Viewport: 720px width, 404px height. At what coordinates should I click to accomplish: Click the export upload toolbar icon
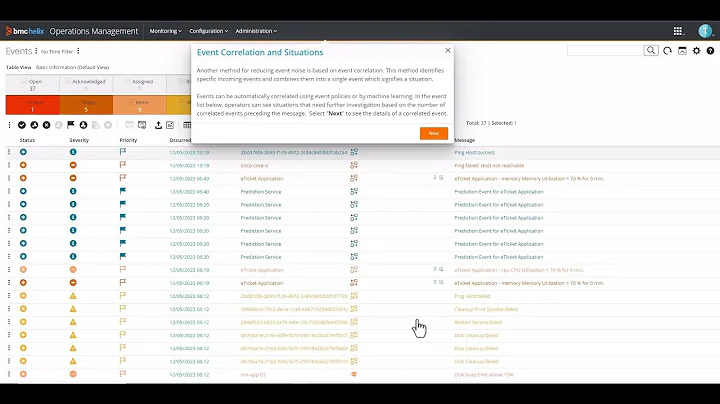point(158,125)
